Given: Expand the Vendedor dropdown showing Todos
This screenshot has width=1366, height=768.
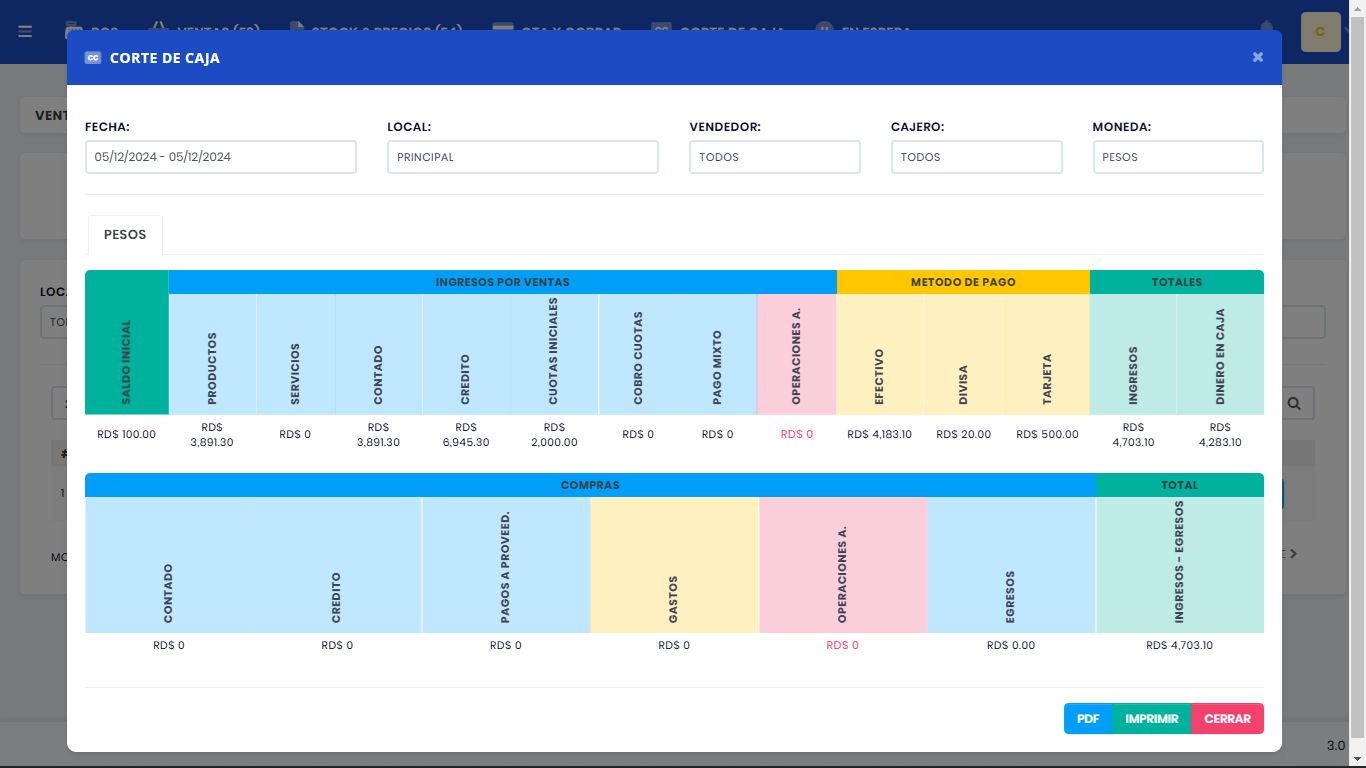Looking at the screenshot, I should 775,157.
